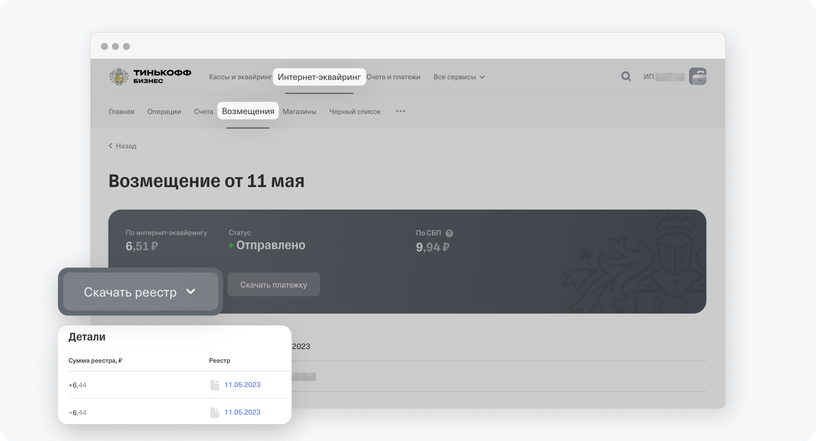Open the Черный список tab
Viewport: 816px width, 441px height.
pyautogui.click(x=355, y=111)
